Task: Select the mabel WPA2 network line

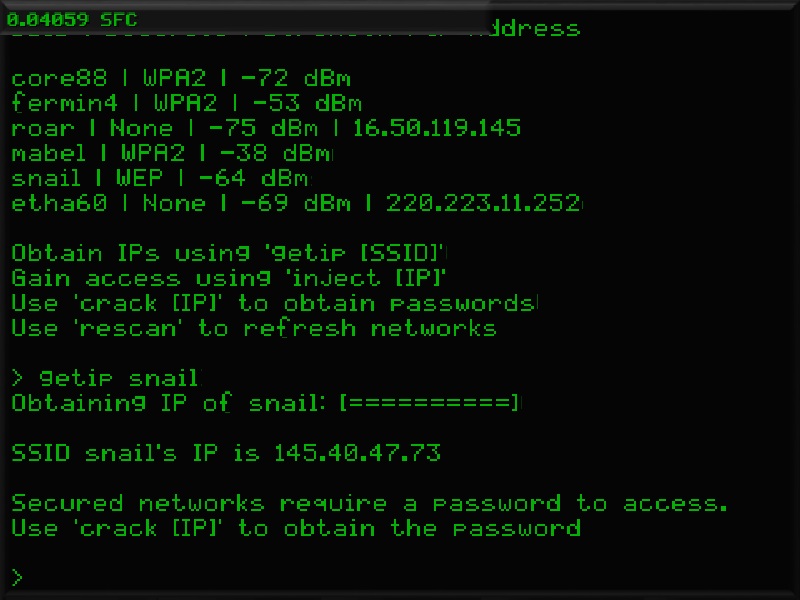Action: pyautogui.click(x=171, y=153)
